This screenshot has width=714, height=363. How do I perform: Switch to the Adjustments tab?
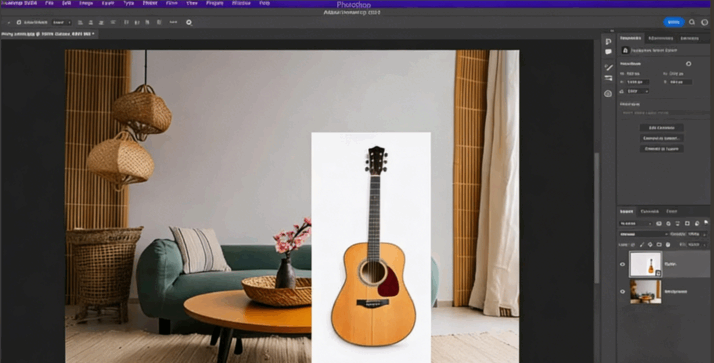(x=661, y=38)
